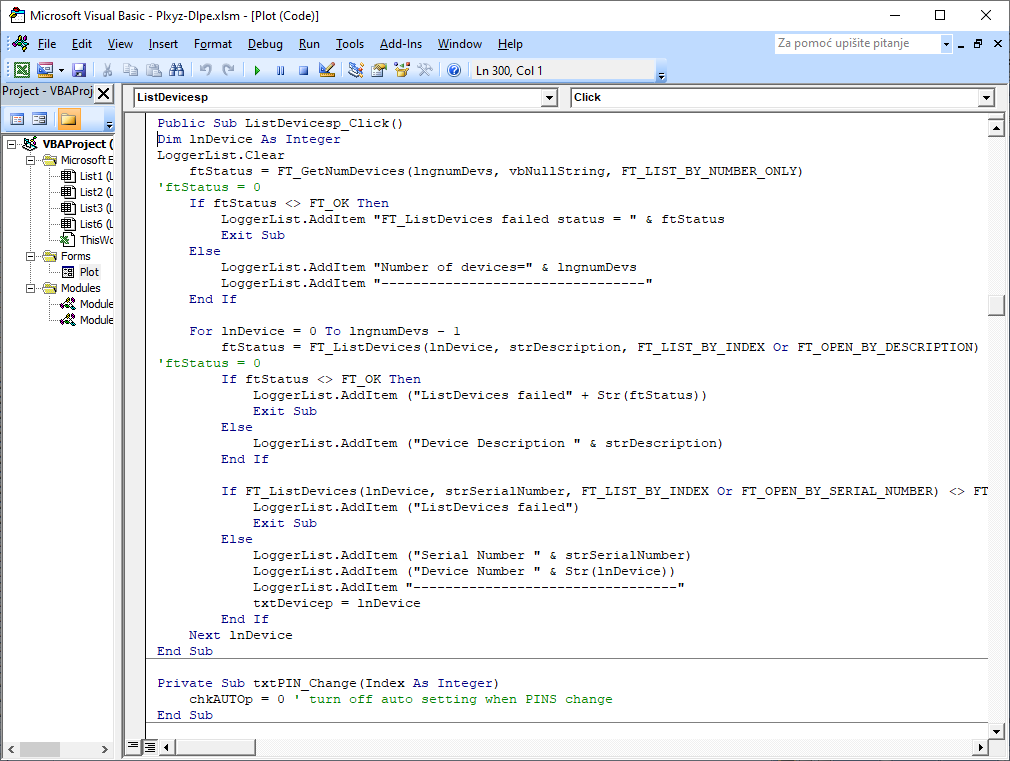
Task: Collapse the Forms folder
Action: point(30,256)
